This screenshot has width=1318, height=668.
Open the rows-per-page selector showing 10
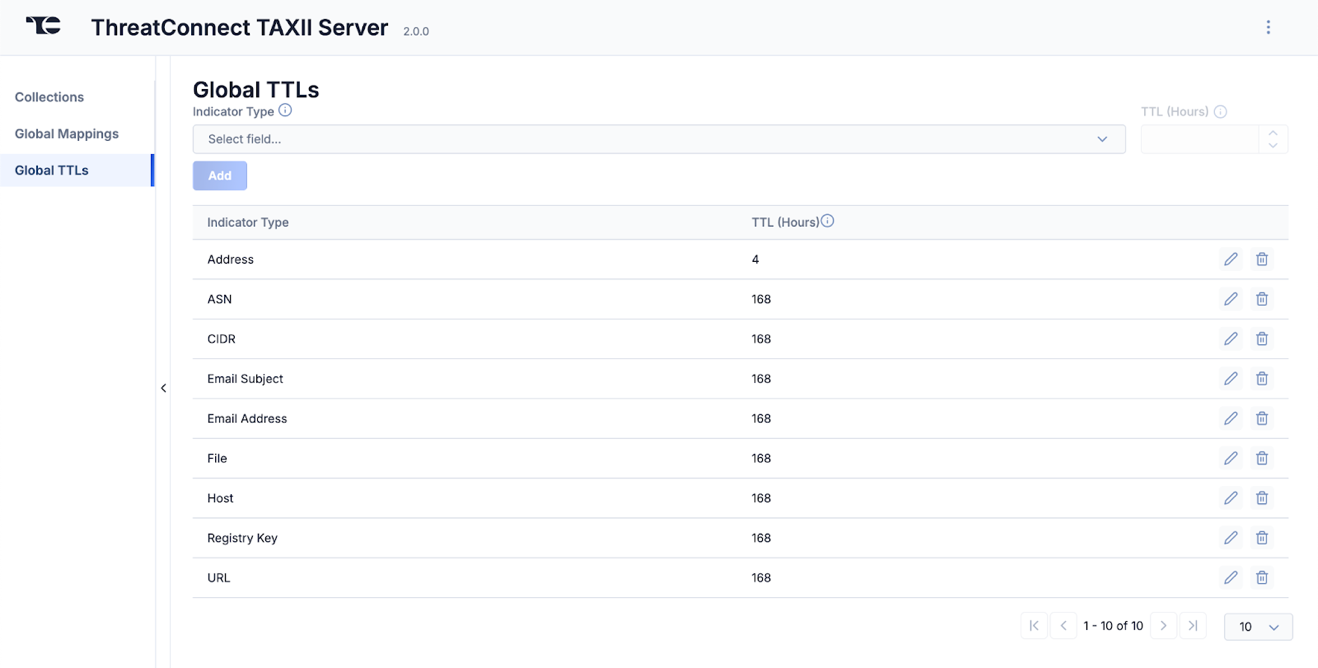[1258, 626]
